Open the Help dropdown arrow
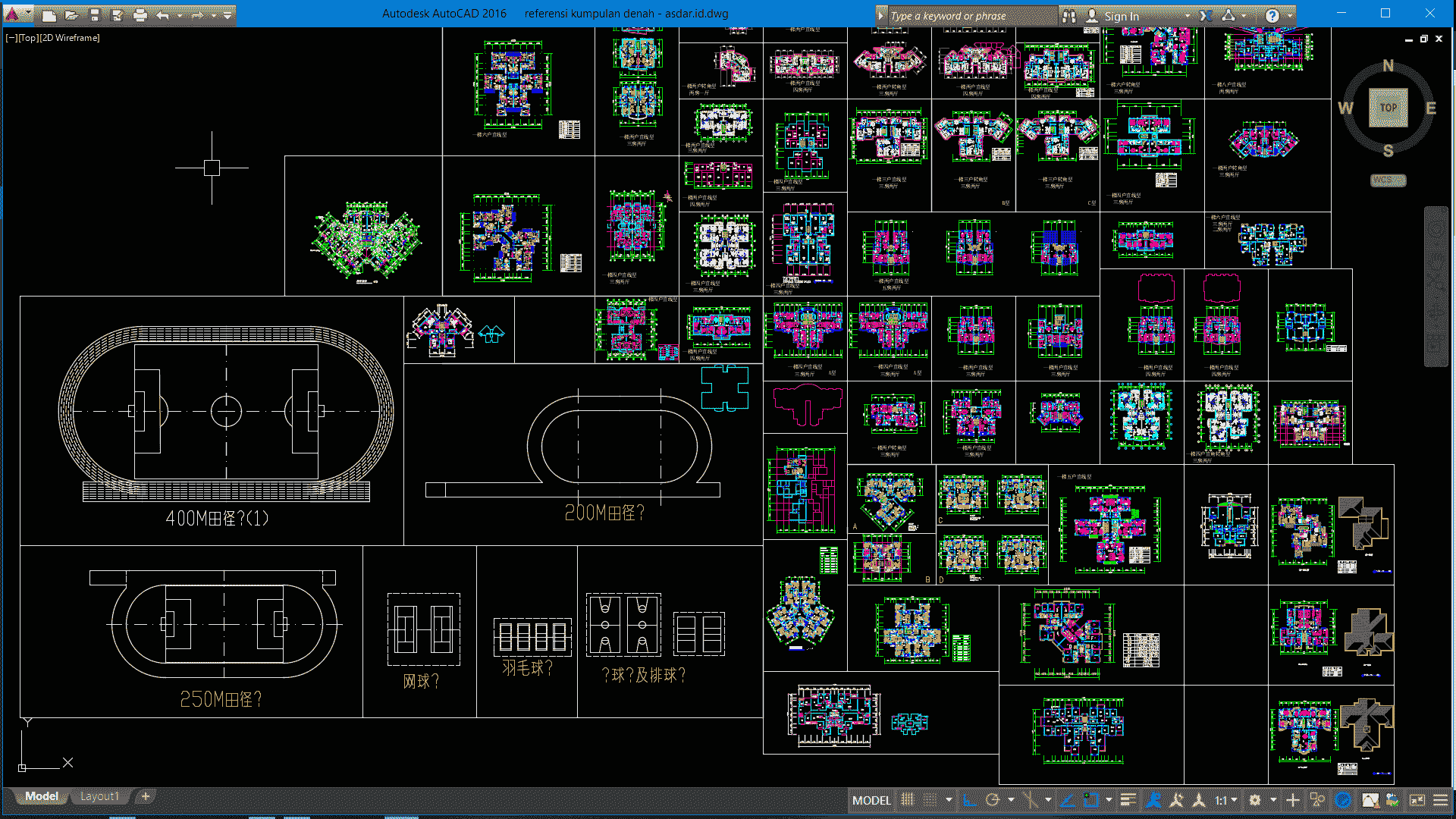This screenshot has width=1456, height=819. (x=1289, y=16)
